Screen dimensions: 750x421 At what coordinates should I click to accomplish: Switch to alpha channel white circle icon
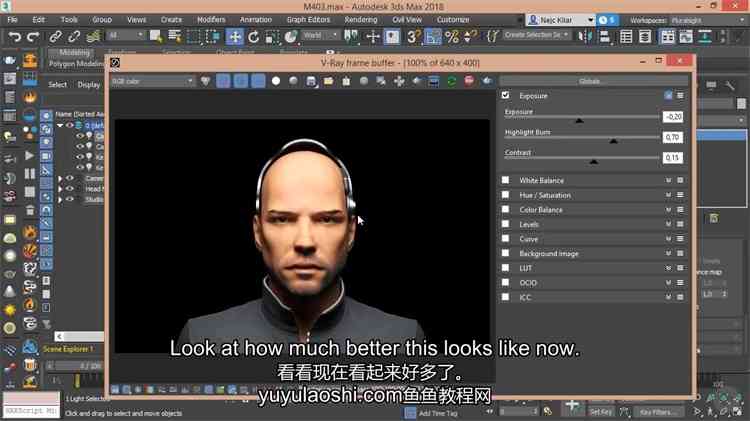click(276, 81)
